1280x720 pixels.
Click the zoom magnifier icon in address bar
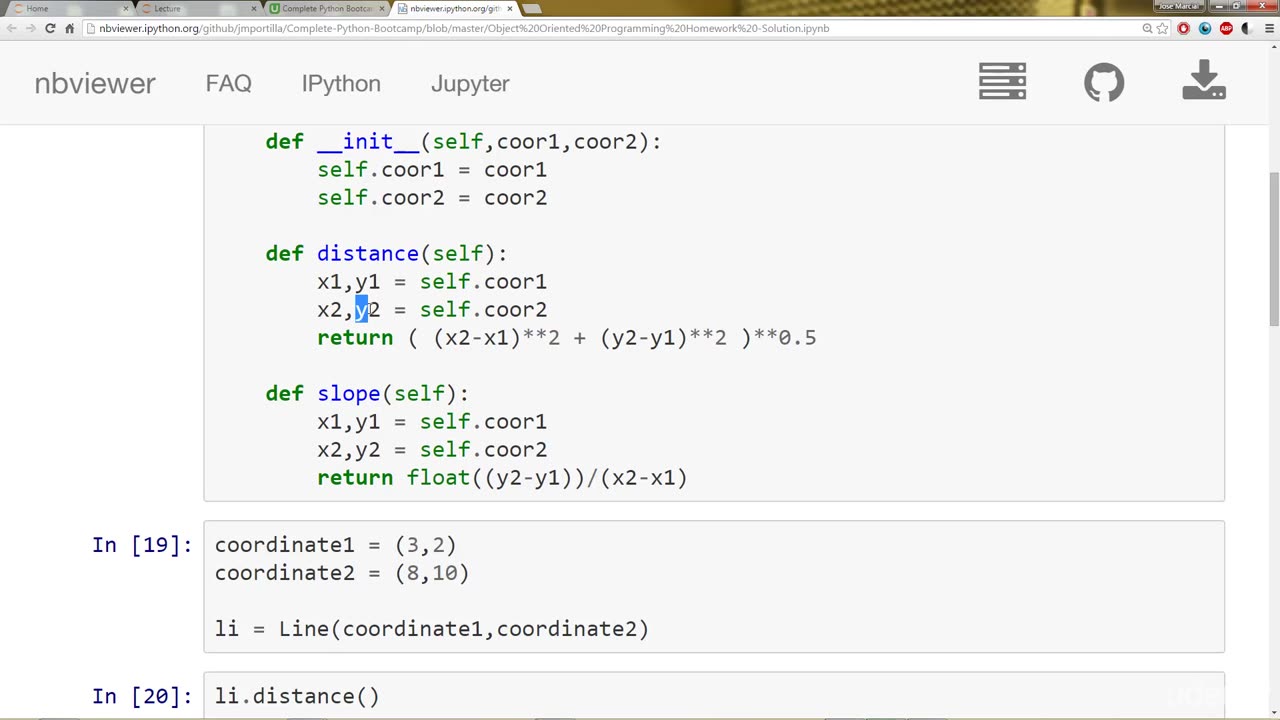click(1147, 28)
